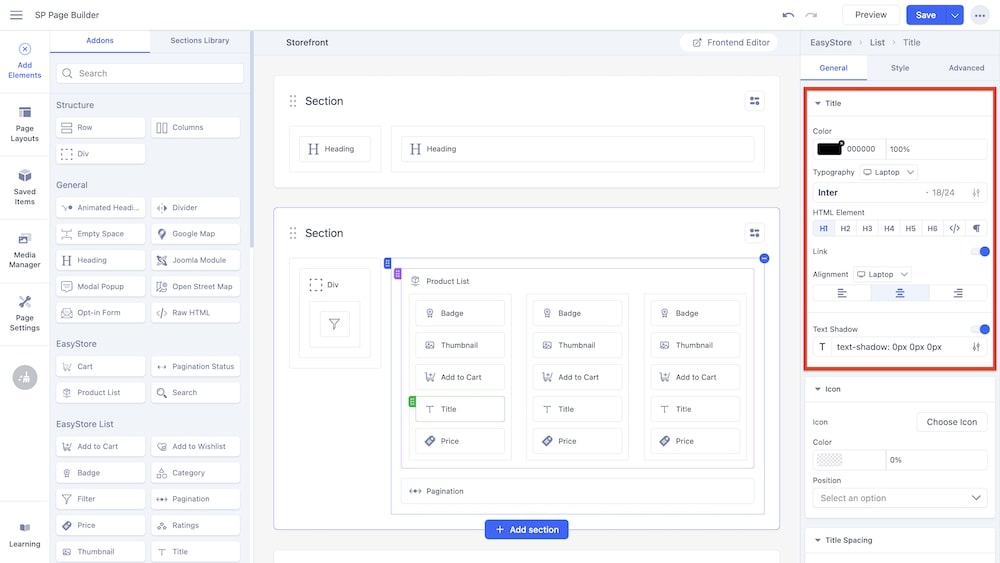The height and width of the screenshot is (563, 1000).
Task: Select right alignment icon
Action: pos(958,293)
